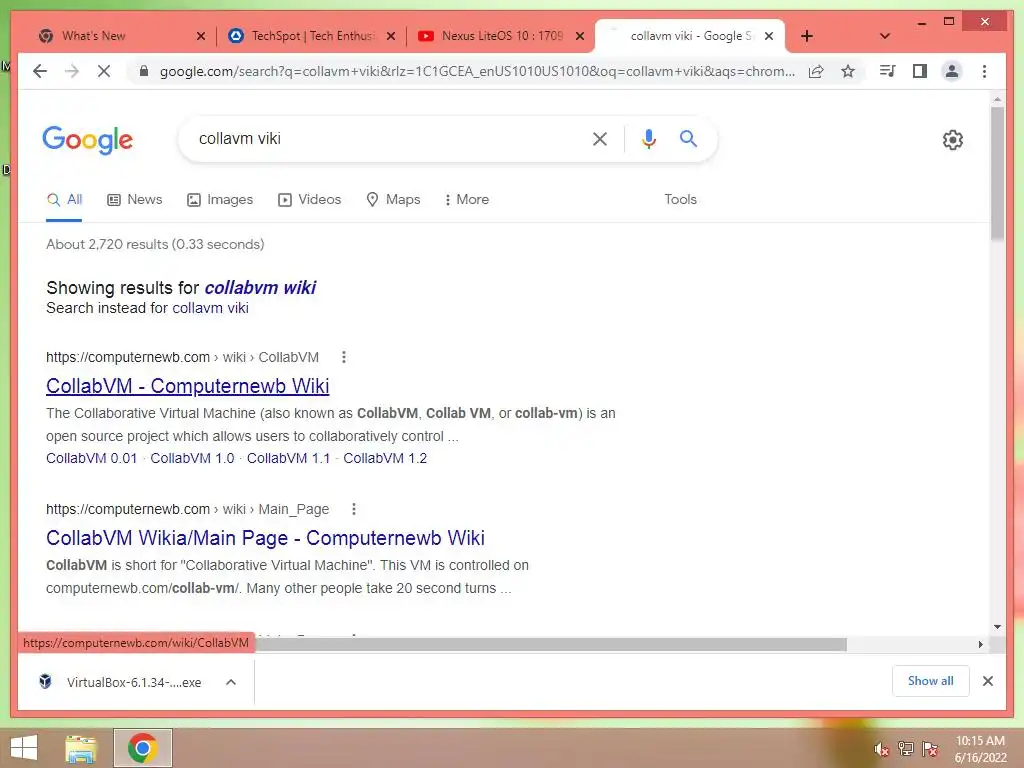Close the What's New tab
Image resolution: width=1024 pixels, height=768 pixels.
pyautogui.click(x=200, y=36)
